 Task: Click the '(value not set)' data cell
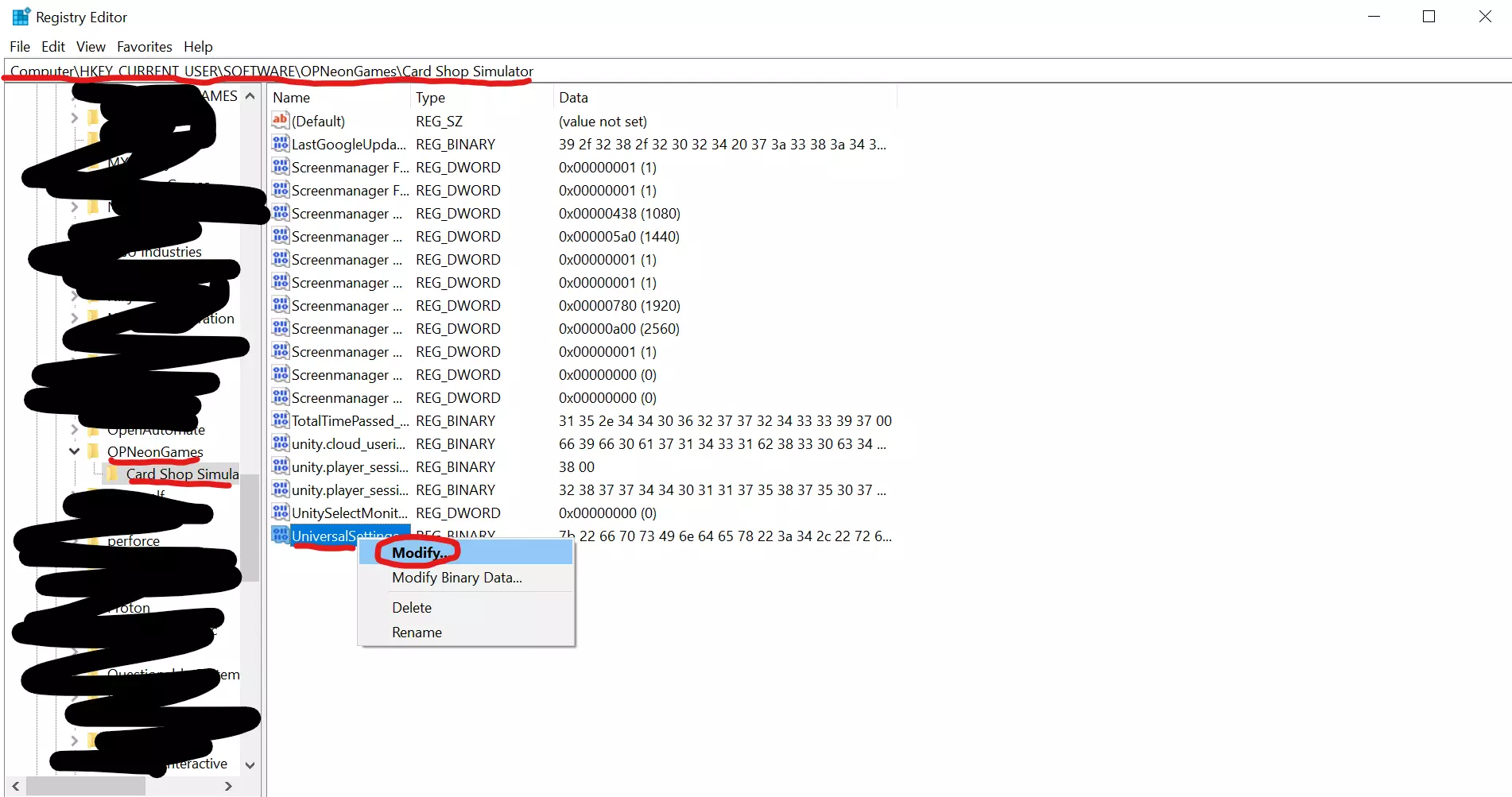click(x=603, y=121)
